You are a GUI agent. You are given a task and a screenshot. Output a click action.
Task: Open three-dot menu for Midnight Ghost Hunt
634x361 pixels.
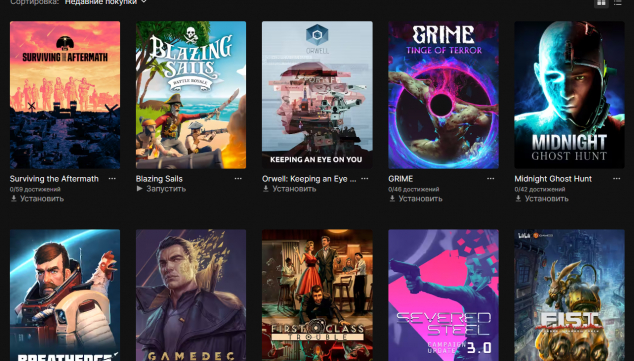click(x=617, y=179)
